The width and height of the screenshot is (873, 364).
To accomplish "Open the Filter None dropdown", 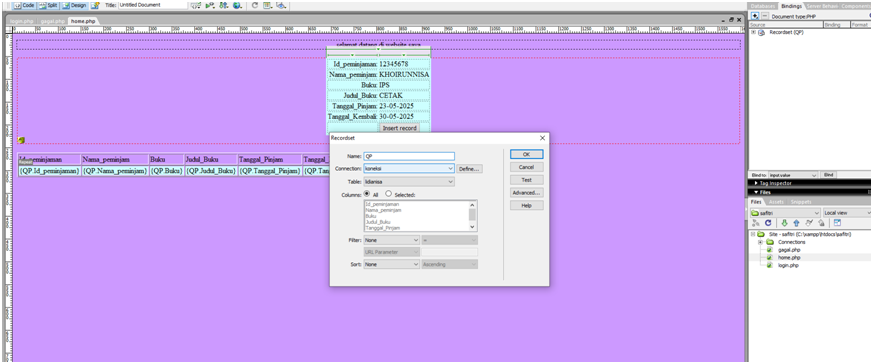I will tap(391, 240).
